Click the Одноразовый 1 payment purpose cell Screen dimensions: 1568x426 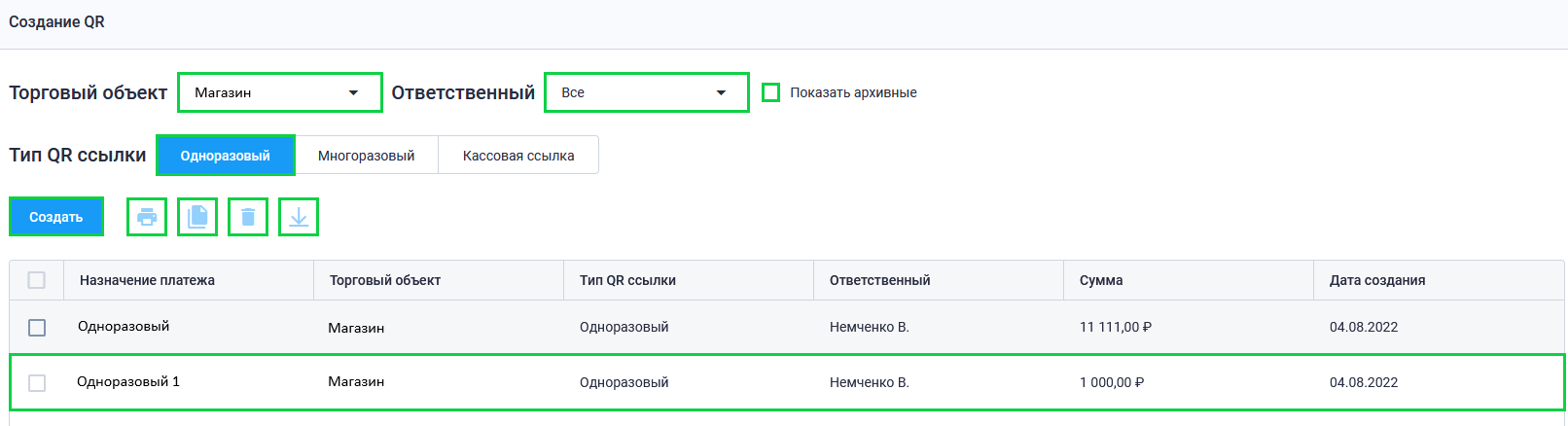pos(128,382)
